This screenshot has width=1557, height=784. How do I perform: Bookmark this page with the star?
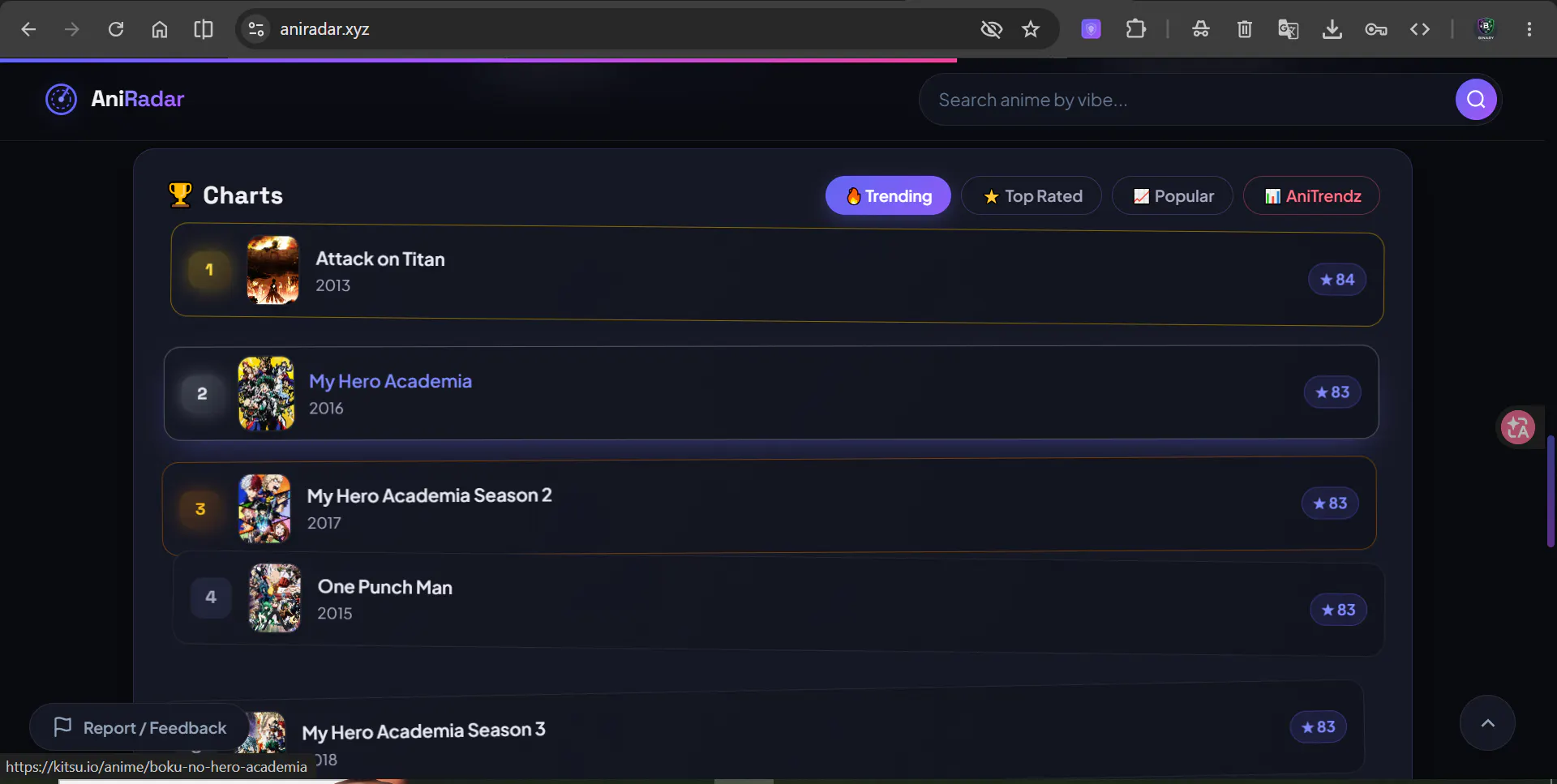(1031, 29)
